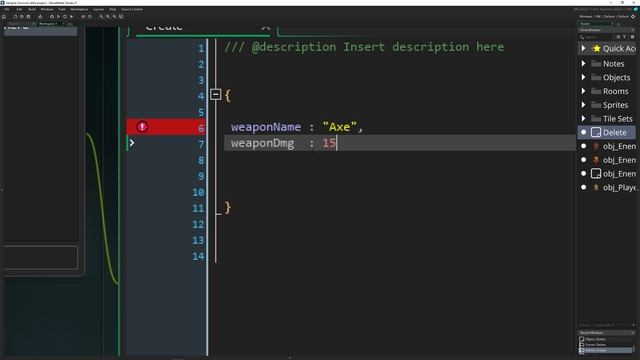
Task: Click the Asset Browser menu icon beside filter
Action: [633, 37]
